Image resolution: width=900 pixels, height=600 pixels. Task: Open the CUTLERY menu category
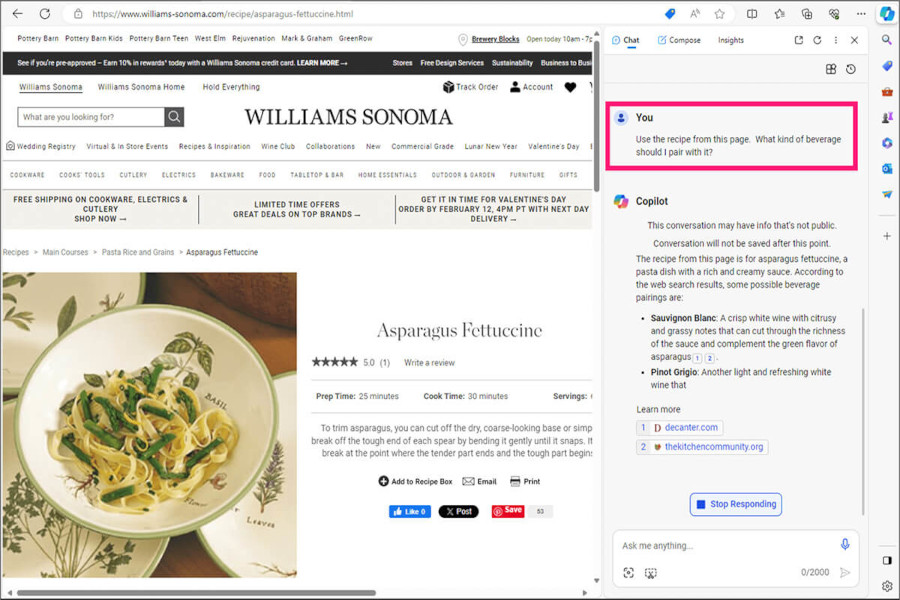pos(133,175)
